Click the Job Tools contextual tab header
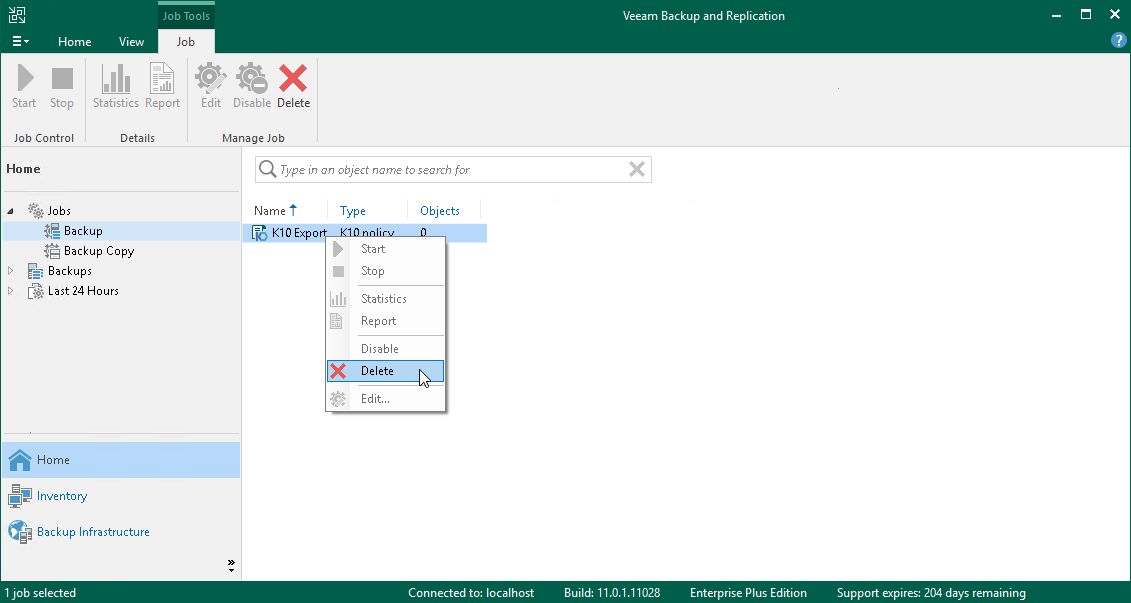This screenshot has width=1131, height=603. click(x=186, y=15)
